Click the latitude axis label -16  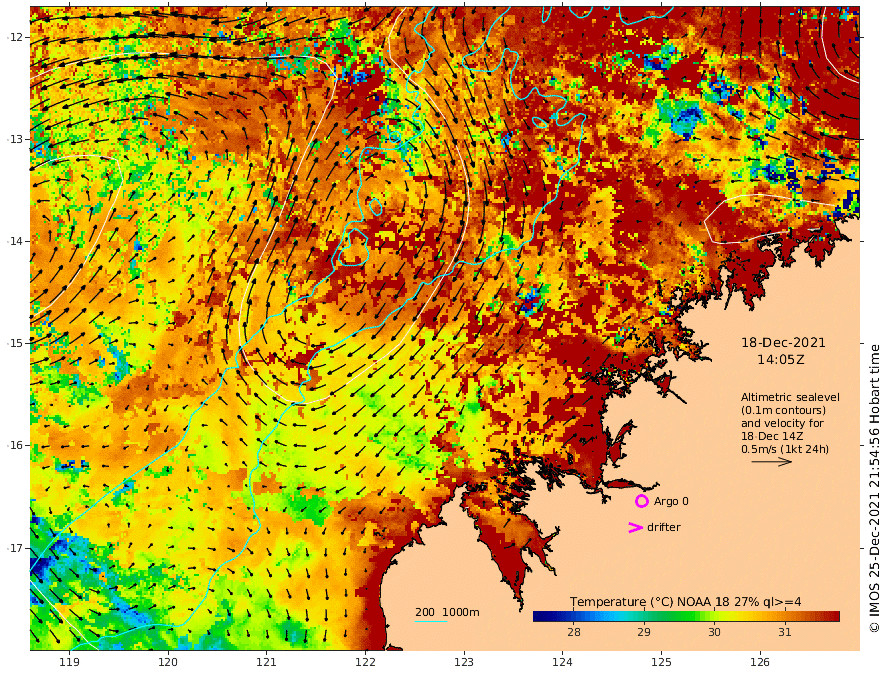point(15,445)
